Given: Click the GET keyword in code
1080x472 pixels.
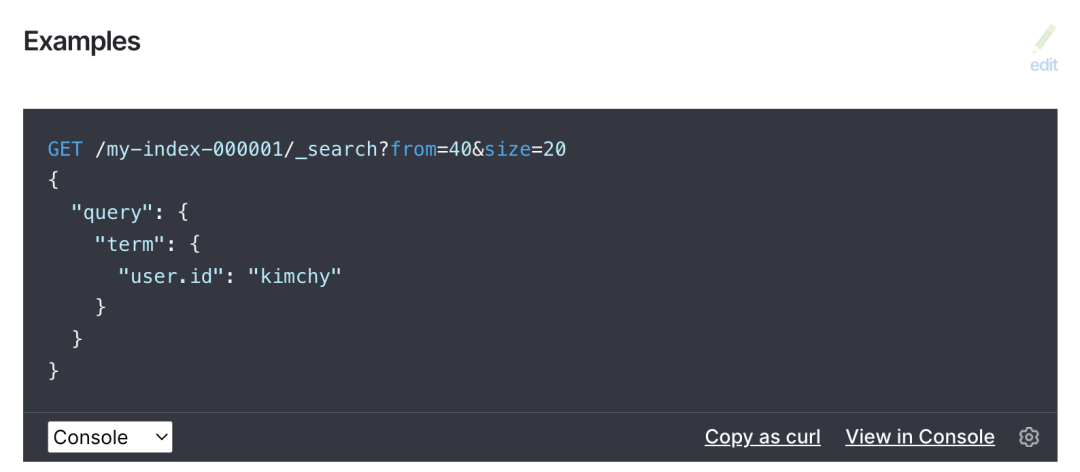Looking at the screenshot, I should click(x=65, y=149).
